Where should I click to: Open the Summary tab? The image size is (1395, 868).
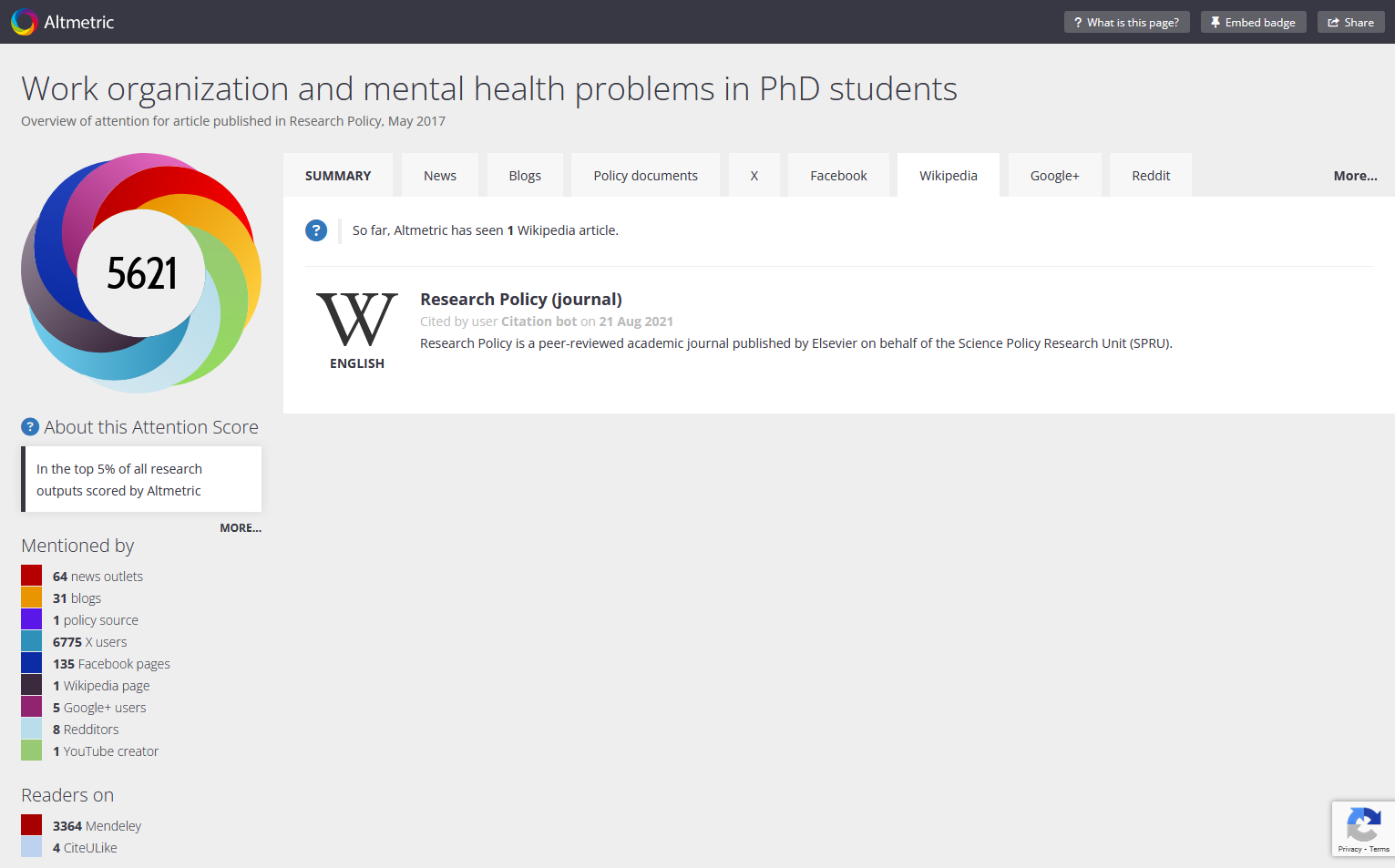coord(338,175)
